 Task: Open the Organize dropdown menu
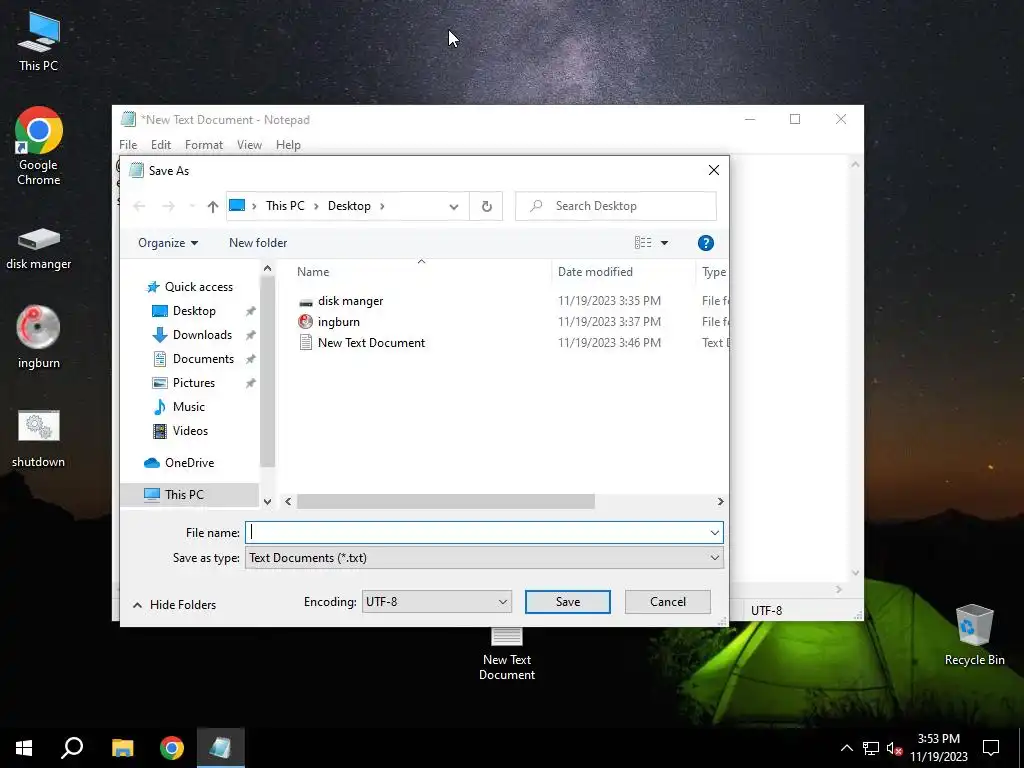[x=168, y=243]
